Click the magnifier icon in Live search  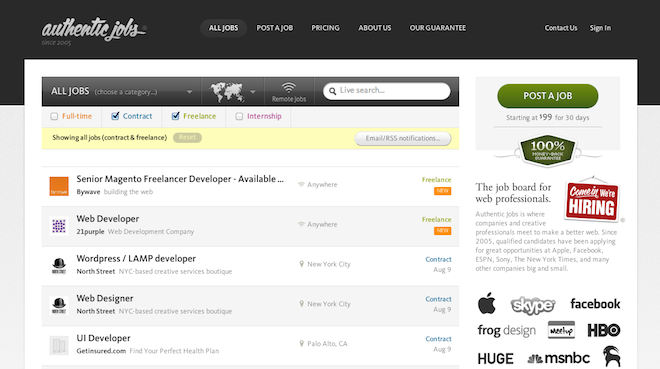click(333, 91)
